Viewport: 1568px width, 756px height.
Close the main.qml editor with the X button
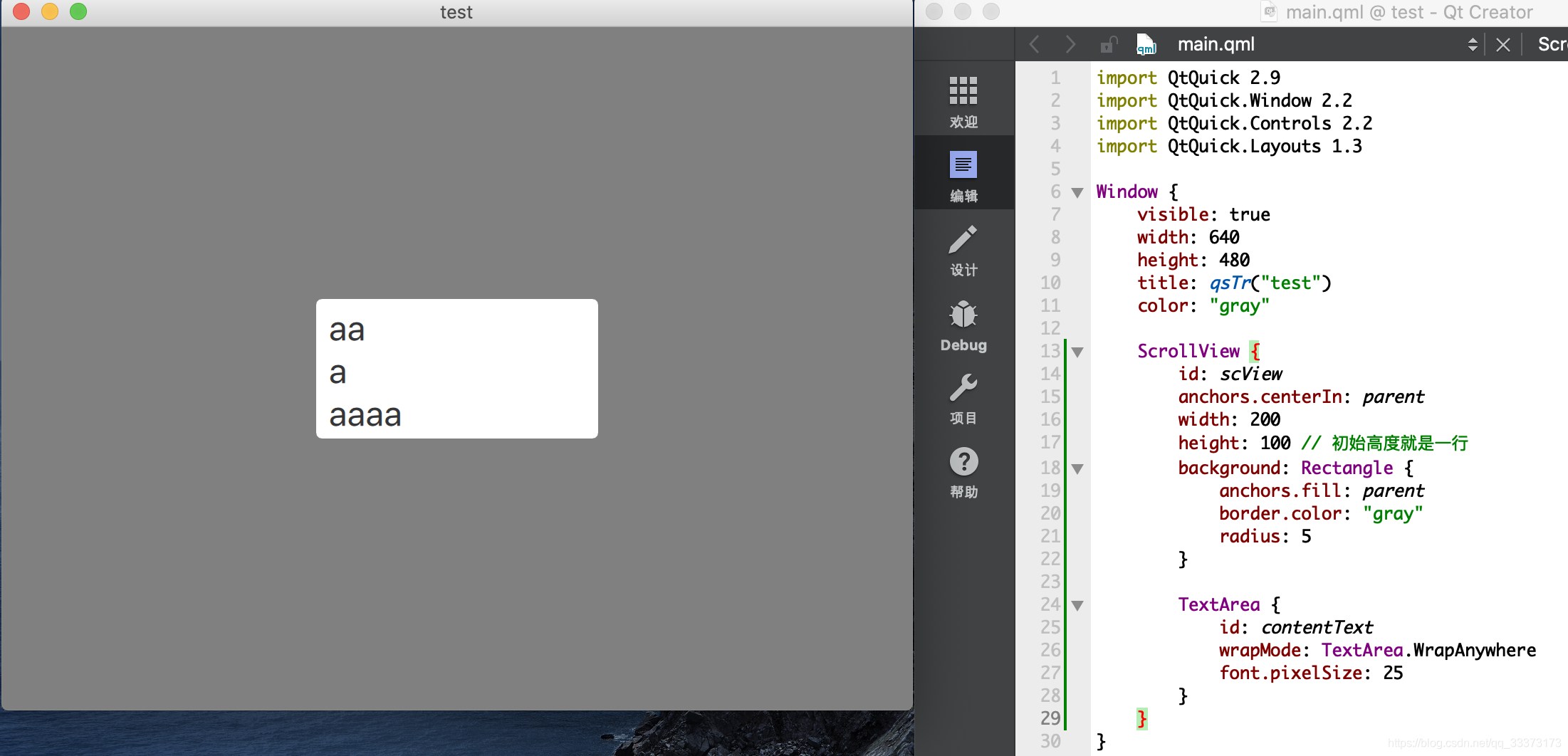[x=1502, y=44]
